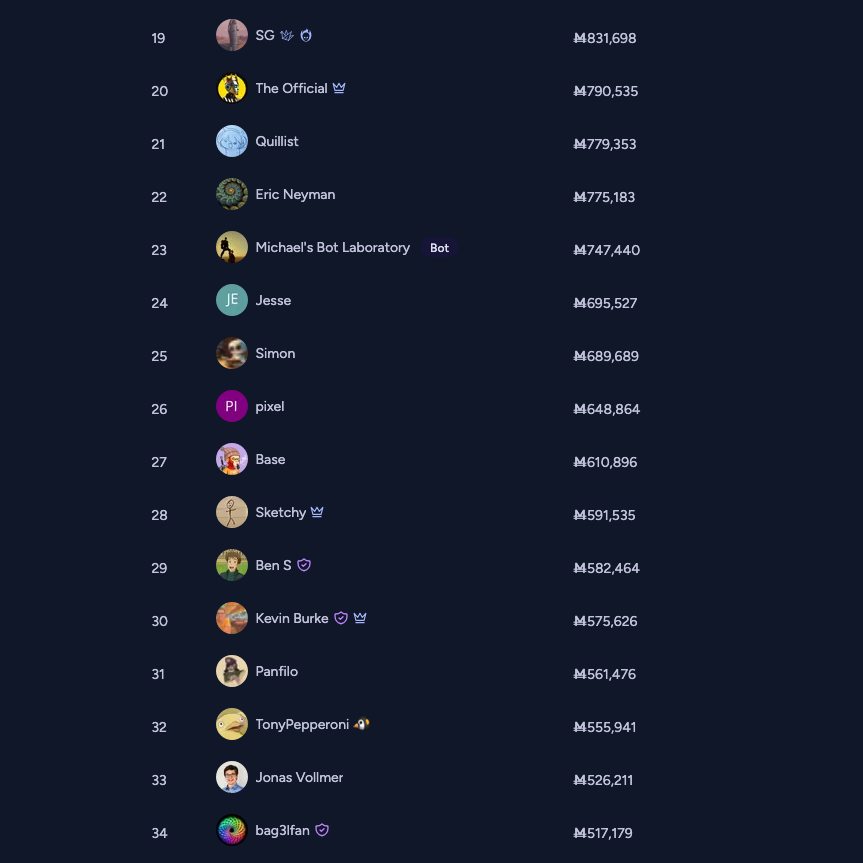Click the crown badge beside Kevin Burke
This screenshot has width=863, height=863.
(x=360, y=618)
